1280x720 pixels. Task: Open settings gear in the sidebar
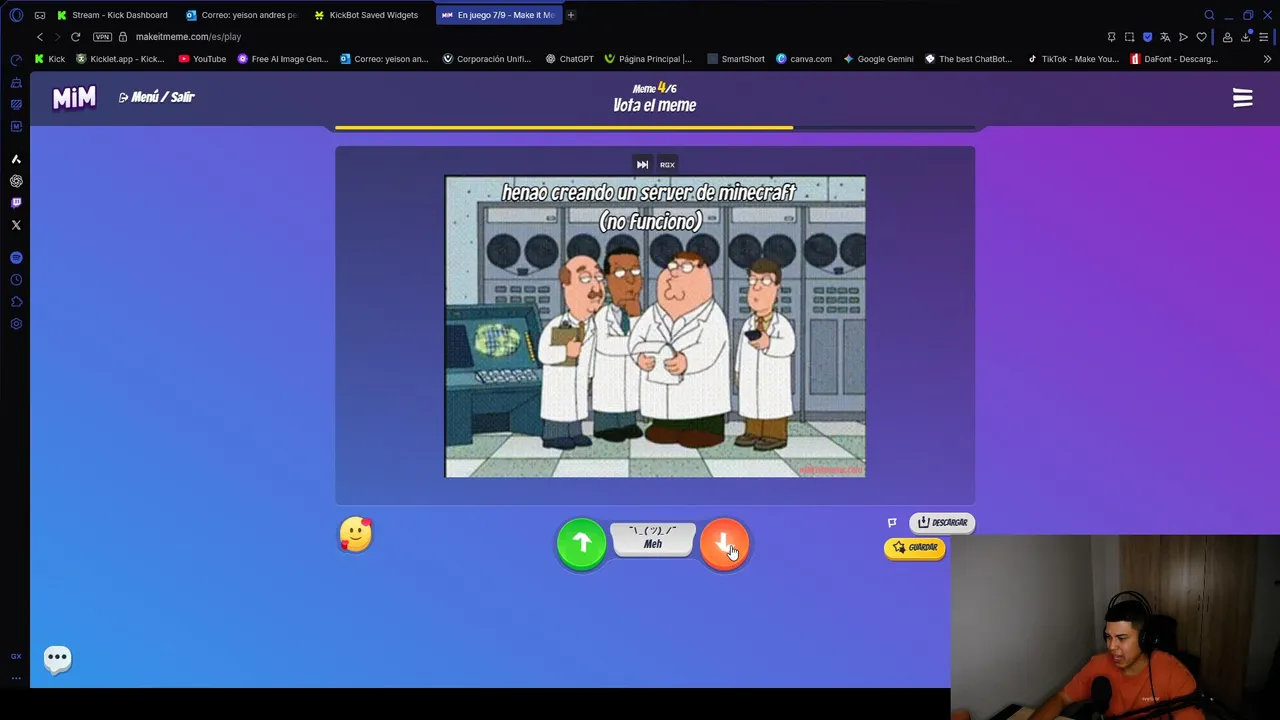[16, 324]
